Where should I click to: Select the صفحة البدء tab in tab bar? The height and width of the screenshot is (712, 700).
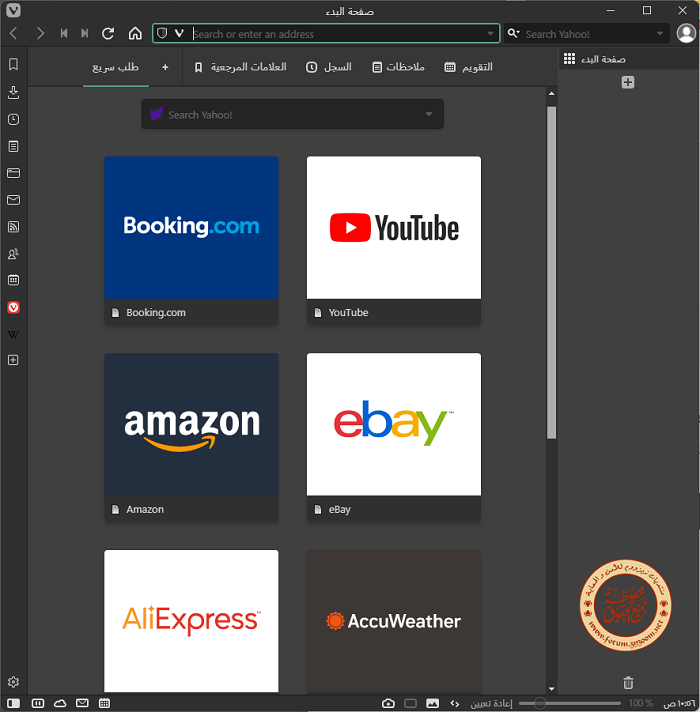(x=628, y=59)
